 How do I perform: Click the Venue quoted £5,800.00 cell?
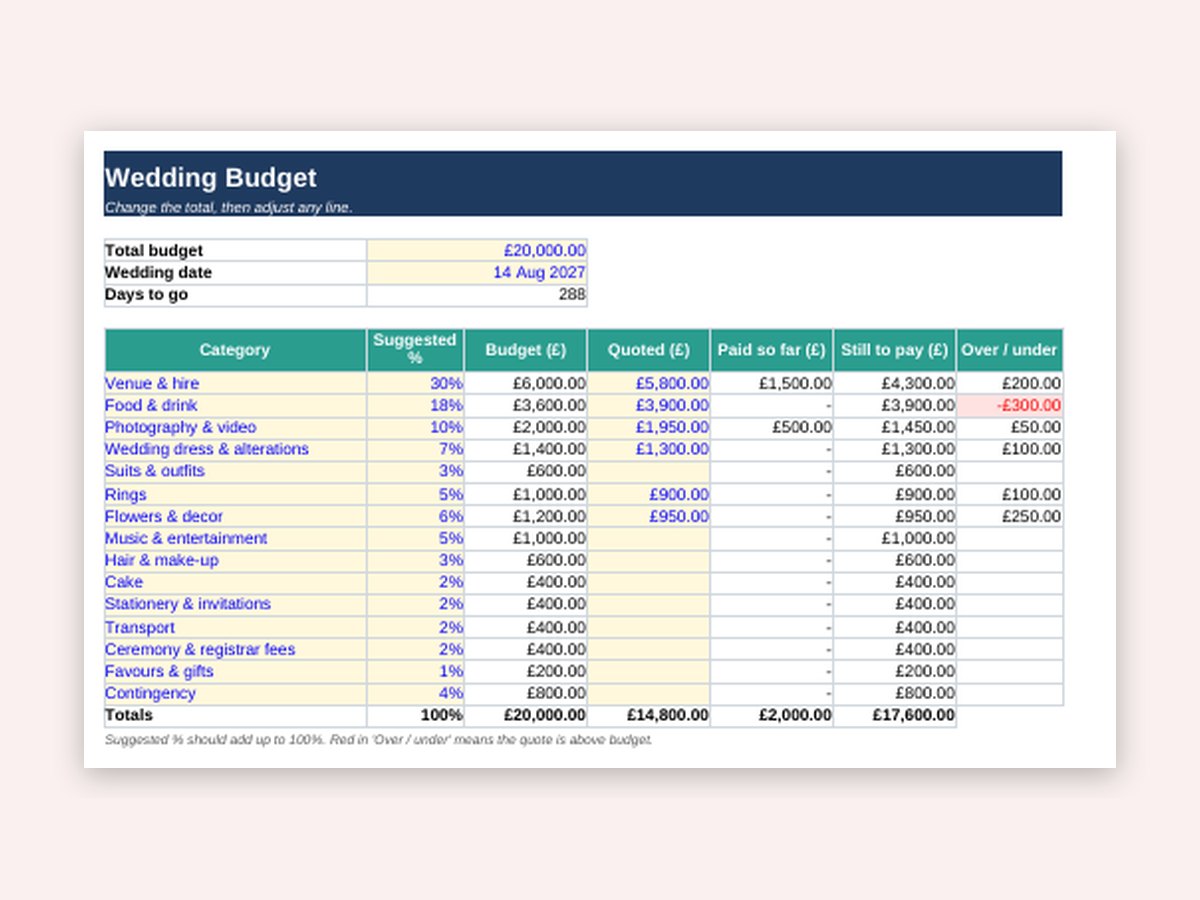coord(649,383)
